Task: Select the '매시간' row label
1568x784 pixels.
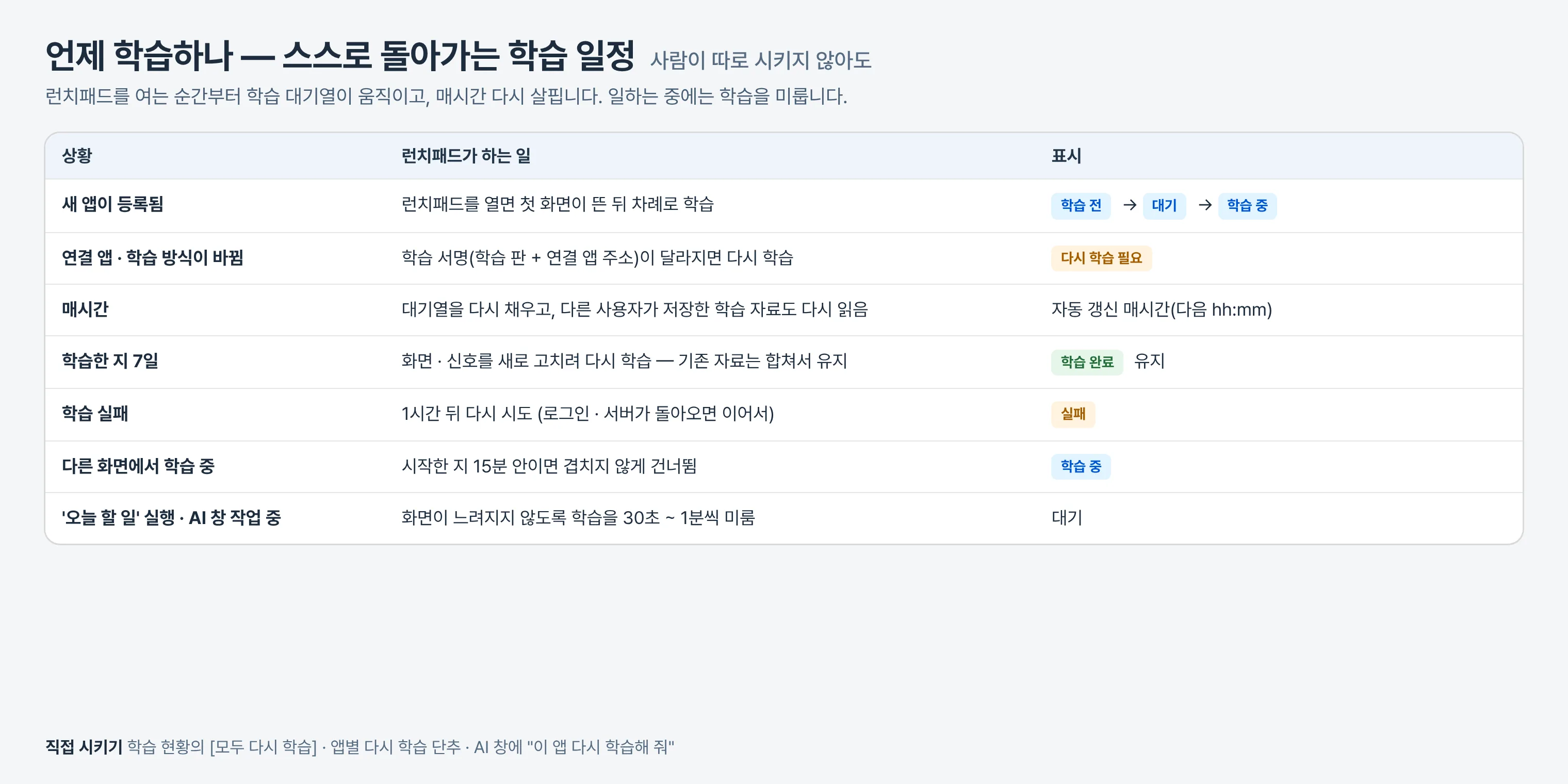Action: coord(85,309)
